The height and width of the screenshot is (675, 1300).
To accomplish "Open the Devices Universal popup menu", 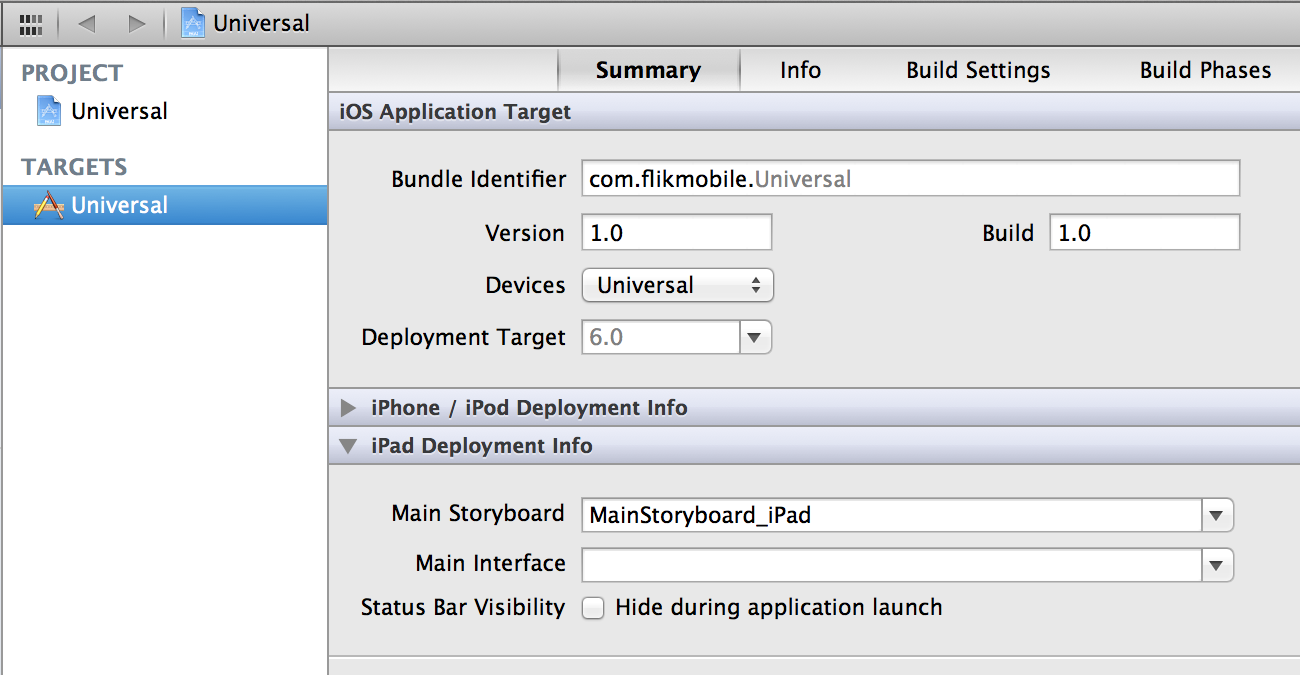I will click(678, 286).
